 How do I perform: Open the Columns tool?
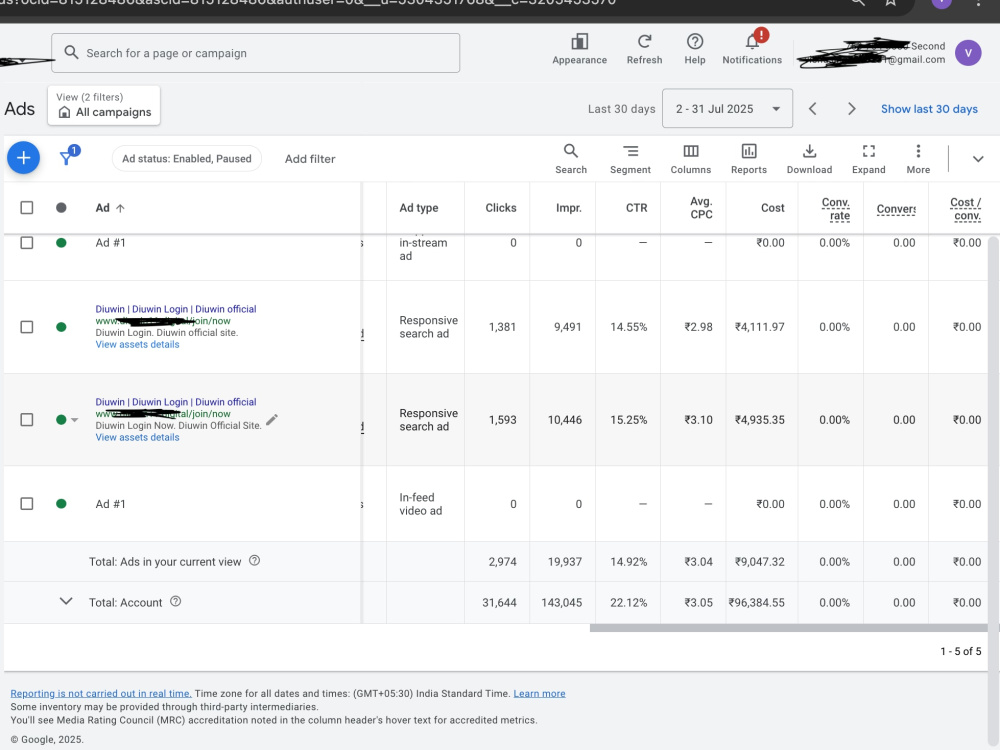pos(691,151)
